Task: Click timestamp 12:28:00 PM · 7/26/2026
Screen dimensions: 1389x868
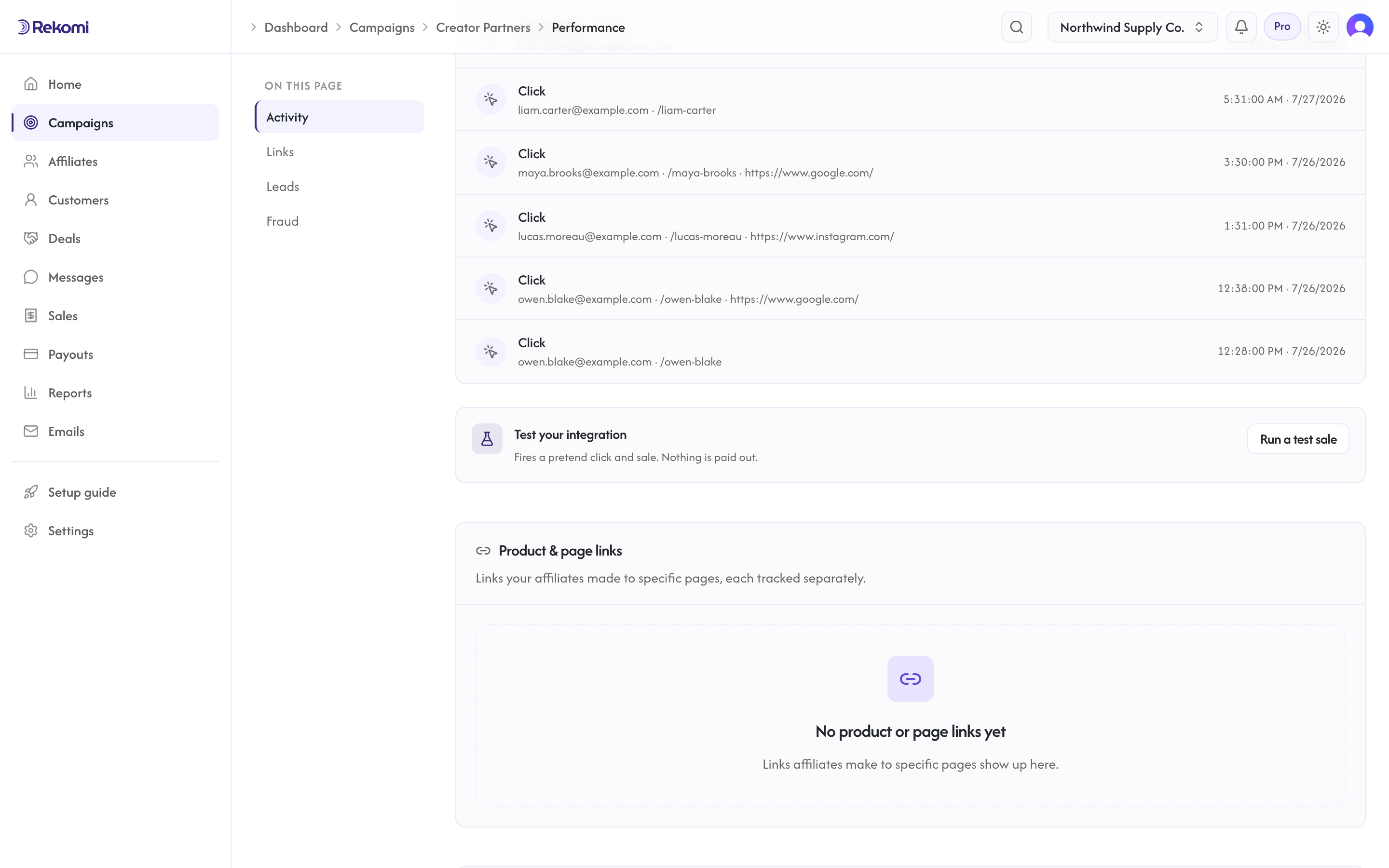Action: [x=1281, y=351]
